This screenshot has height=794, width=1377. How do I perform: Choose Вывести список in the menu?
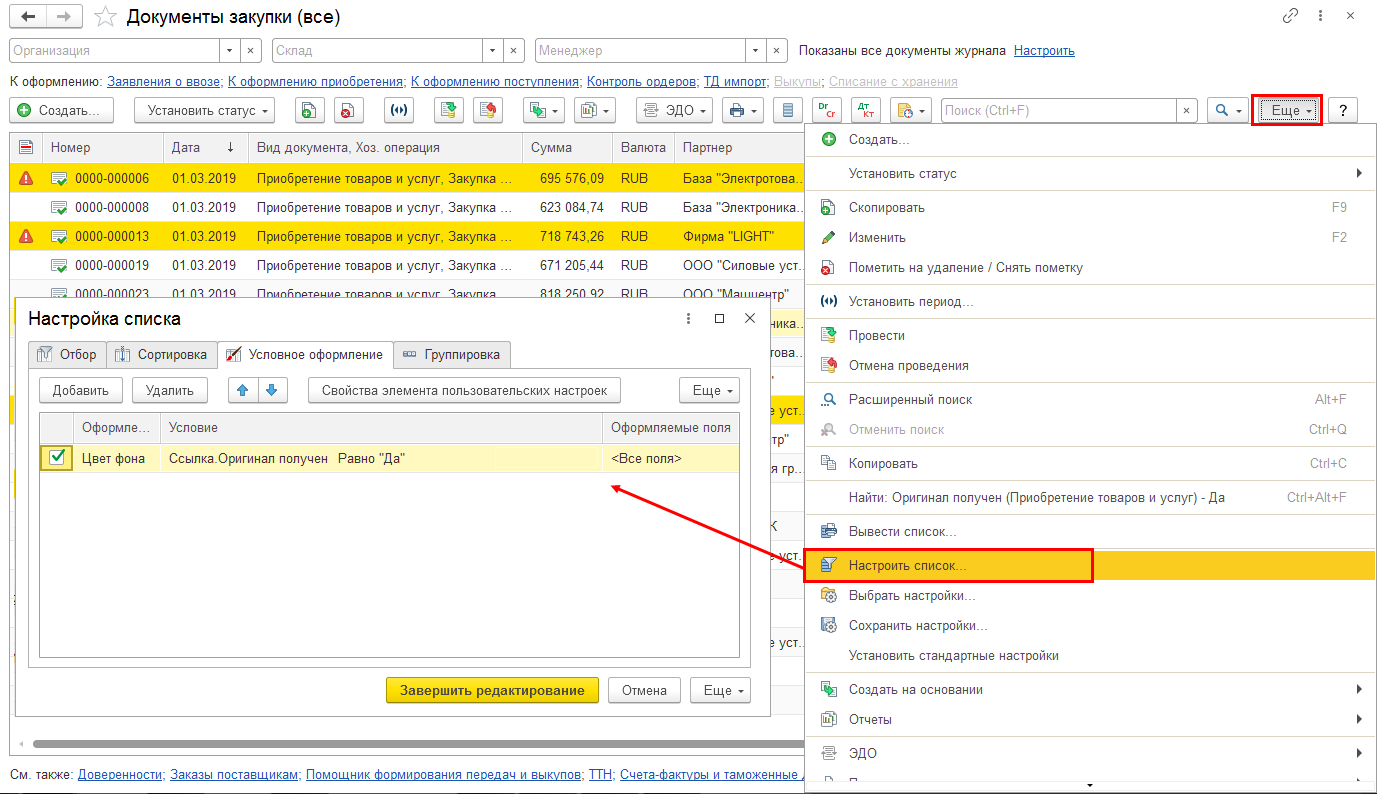pyautogui.click(x=902, y=531)
